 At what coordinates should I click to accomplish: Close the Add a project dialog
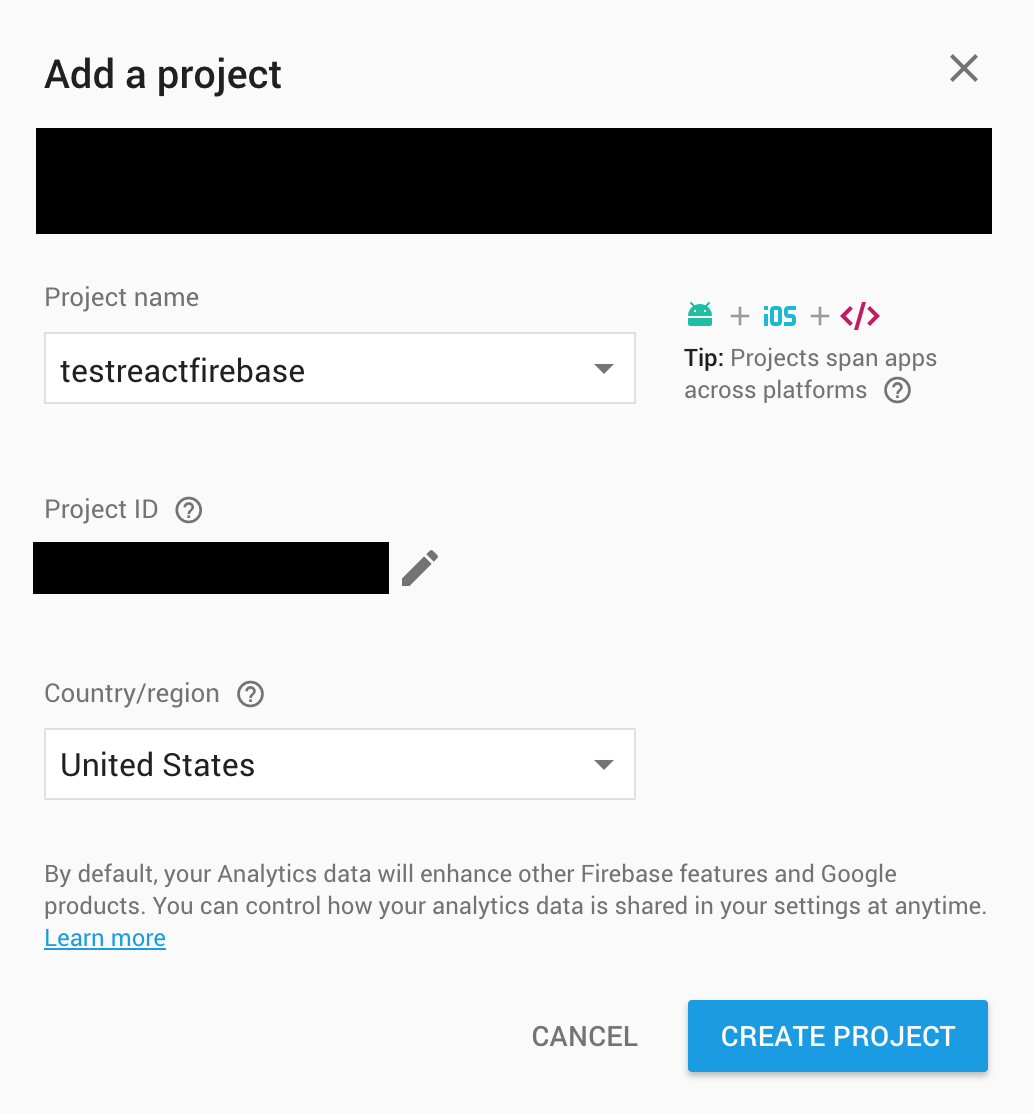963,68
